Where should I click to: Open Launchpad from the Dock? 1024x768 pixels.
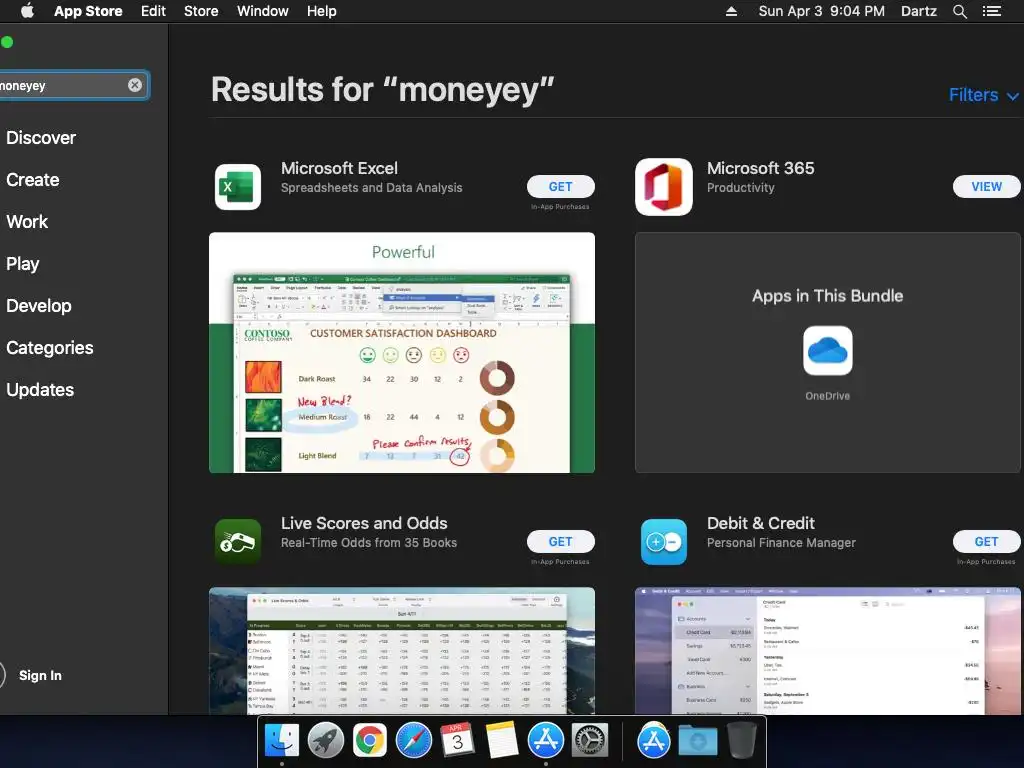click(326, 741)
